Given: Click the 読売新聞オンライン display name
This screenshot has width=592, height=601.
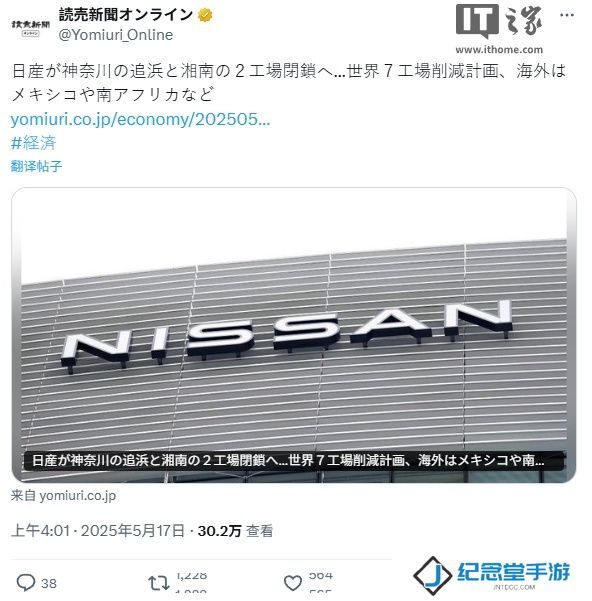Looking at the screenshot, I should point(126,15).
